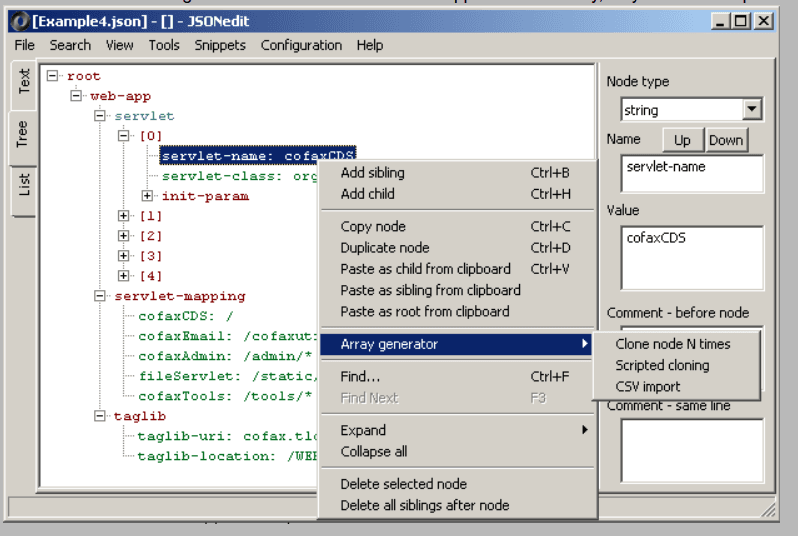This screenshot has height=536, width=798.
Task: Select the root tree node
Action: pyautogui.click(x=84, y=76)
